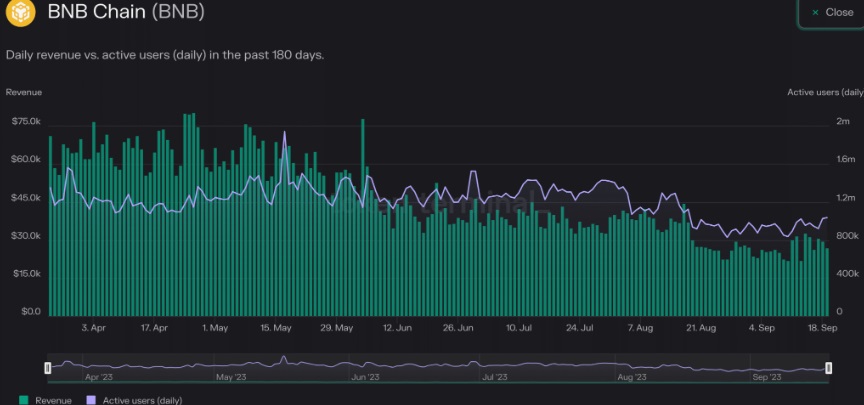Click the daily revenue vs. active users subtitle
The width and height of the screenshot is (864, 405).
coord(165,56)
